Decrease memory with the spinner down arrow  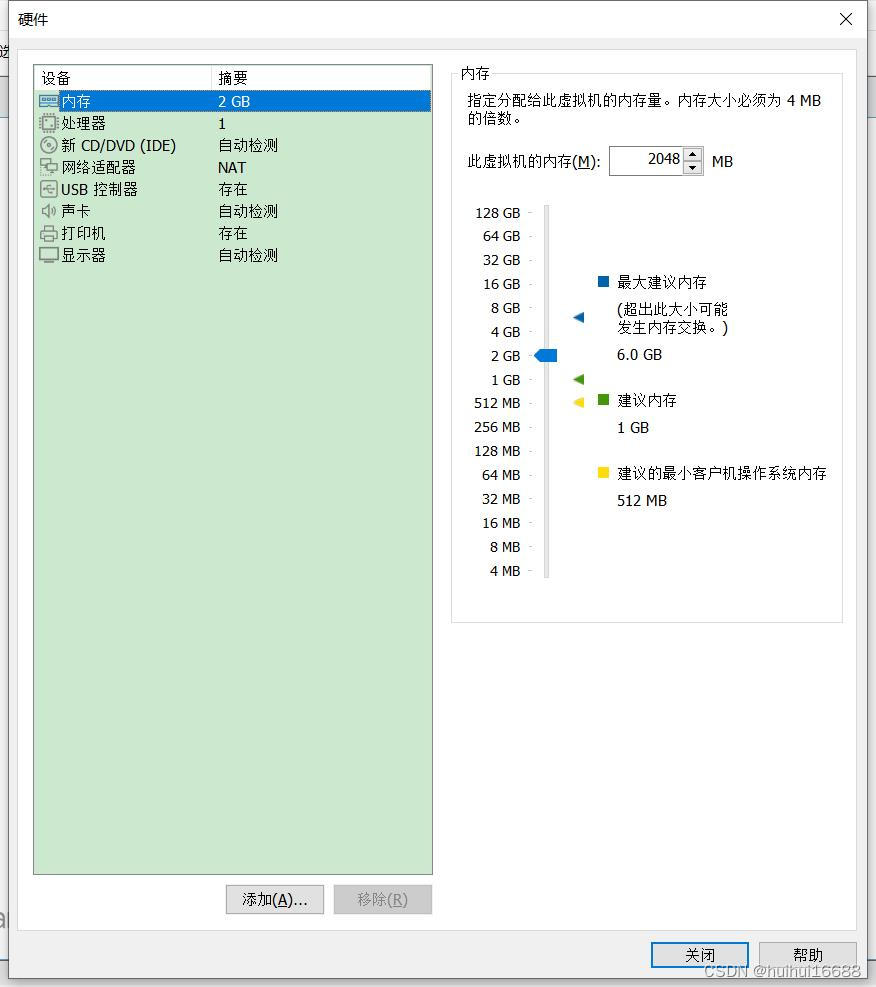click(x=693, y=168)
